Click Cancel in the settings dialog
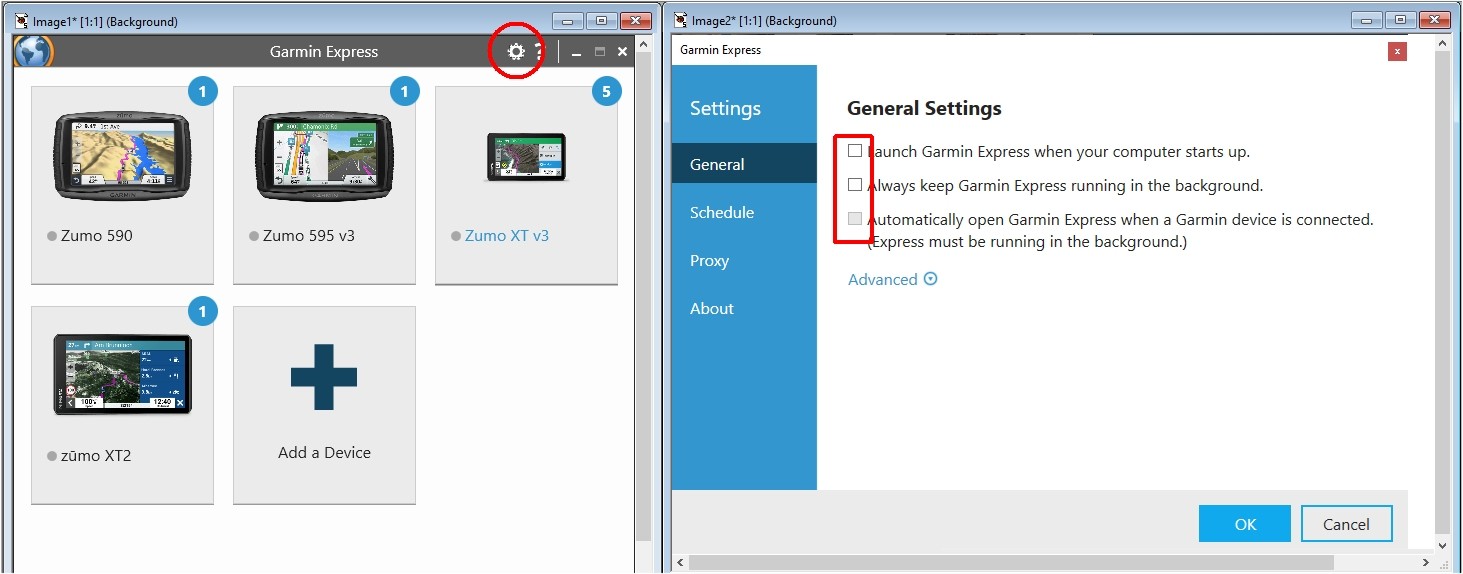 1346,524
